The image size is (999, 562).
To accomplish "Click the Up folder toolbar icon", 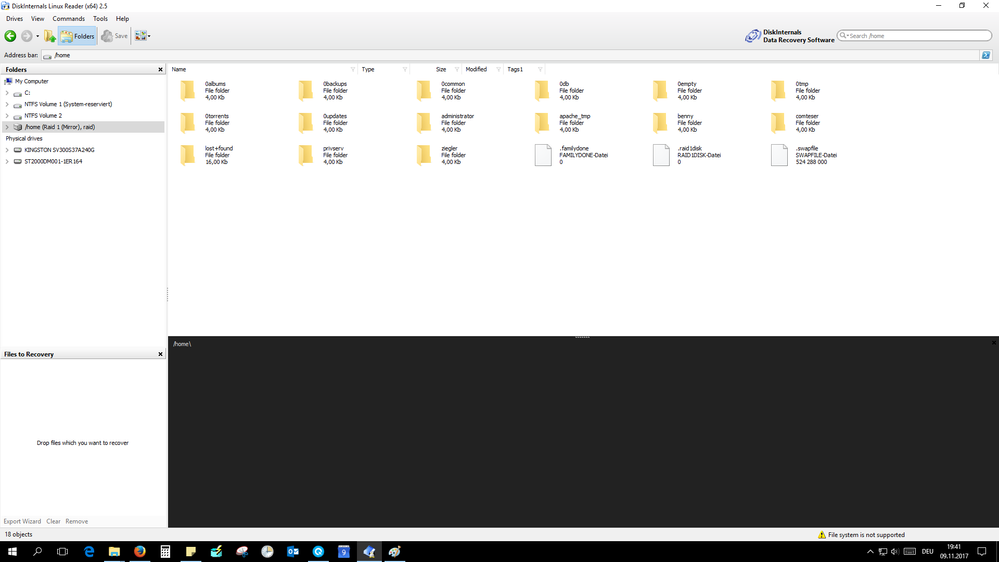I will point(50,36).
